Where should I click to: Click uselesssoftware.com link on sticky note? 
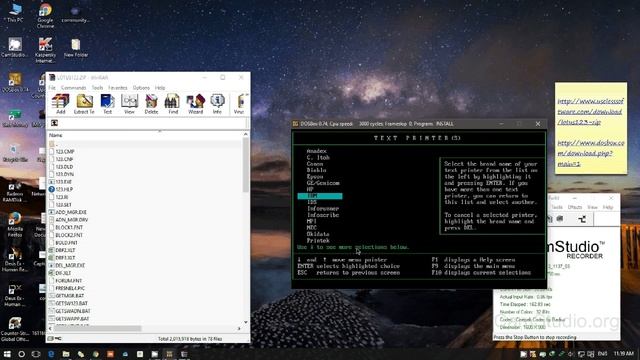pyautogui.click(x=590, y=111)
